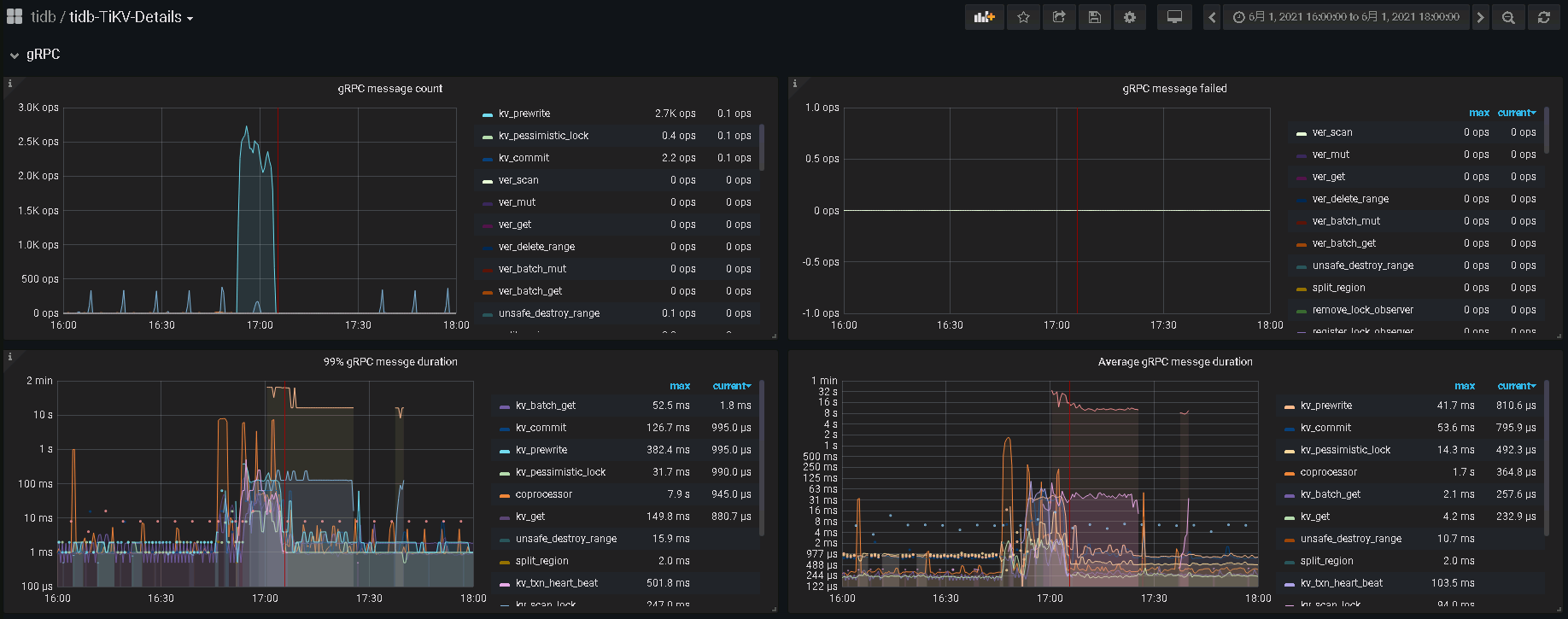1568x619 pixels.
Task: Toggle ver_scan series in gRPC message failed legend
Action: click(x=1331, y=132)
